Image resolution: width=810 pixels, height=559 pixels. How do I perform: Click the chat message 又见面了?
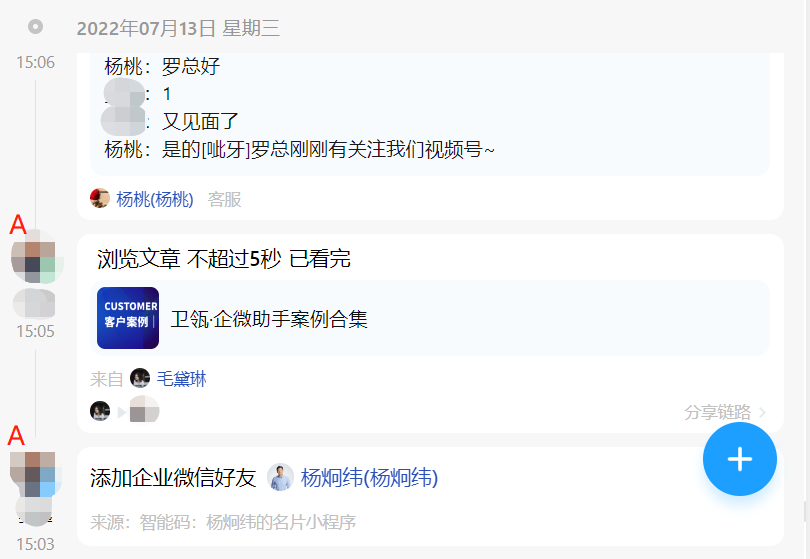(x=200, y=121)
